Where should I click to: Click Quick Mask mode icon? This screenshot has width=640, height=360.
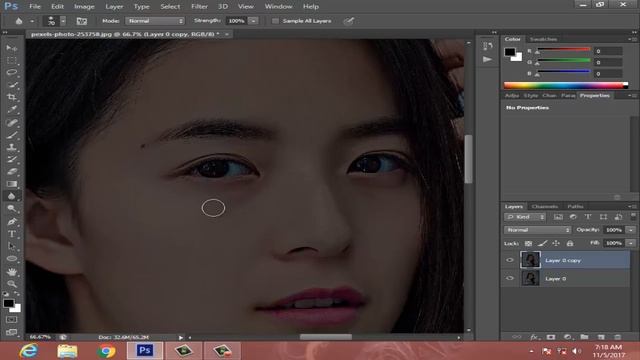pos(11,320)
